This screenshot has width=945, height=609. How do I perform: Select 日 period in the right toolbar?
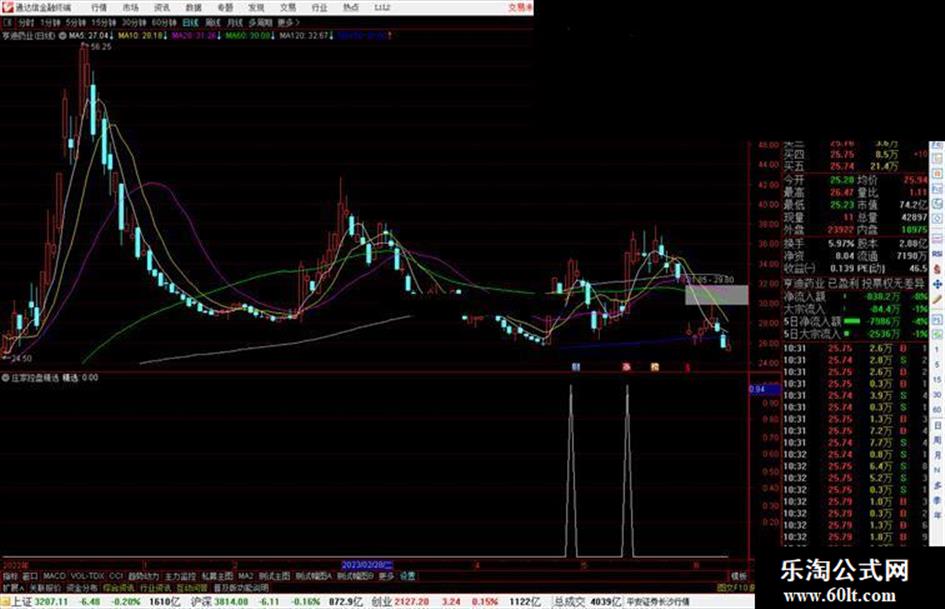(937, 426)
